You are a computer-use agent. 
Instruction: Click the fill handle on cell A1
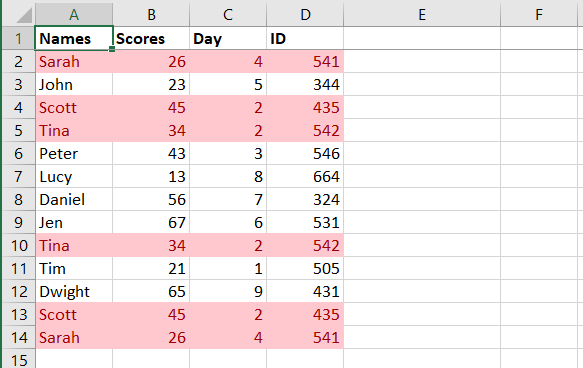tap(112, 49)
